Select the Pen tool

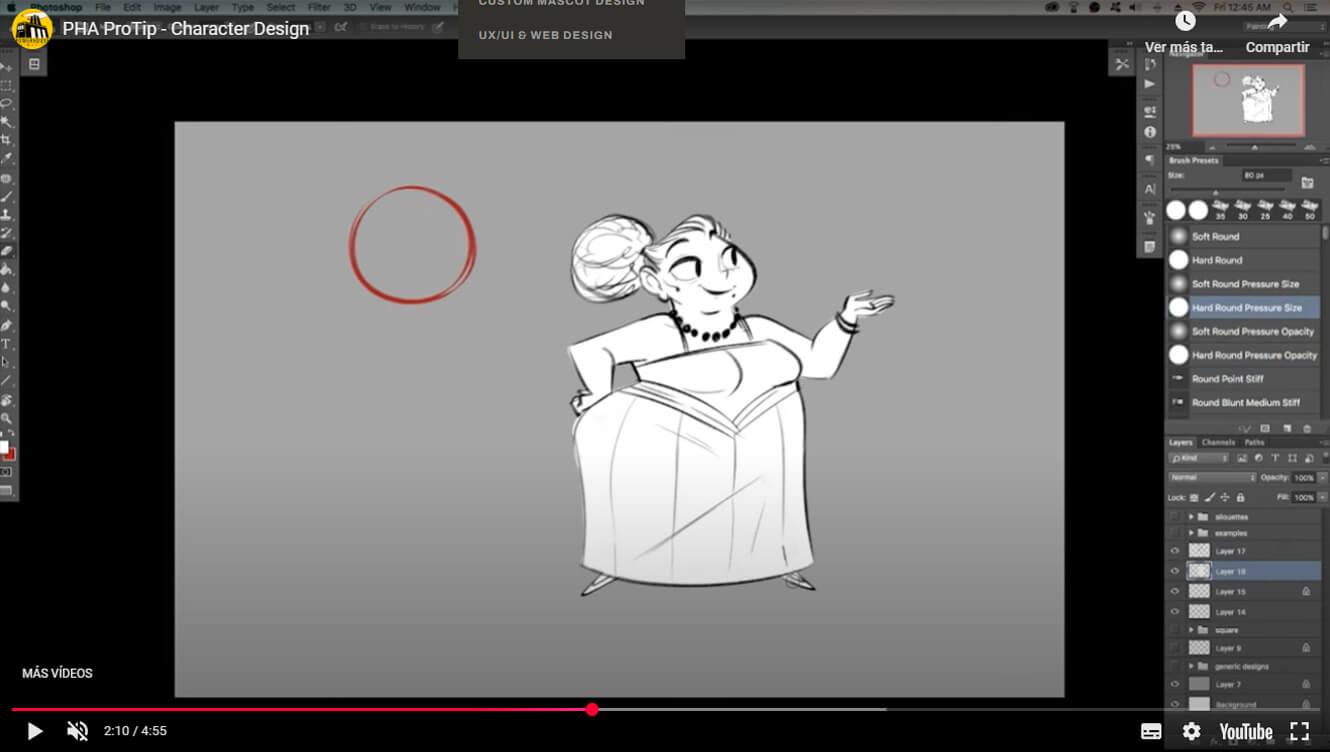point(7,325)
